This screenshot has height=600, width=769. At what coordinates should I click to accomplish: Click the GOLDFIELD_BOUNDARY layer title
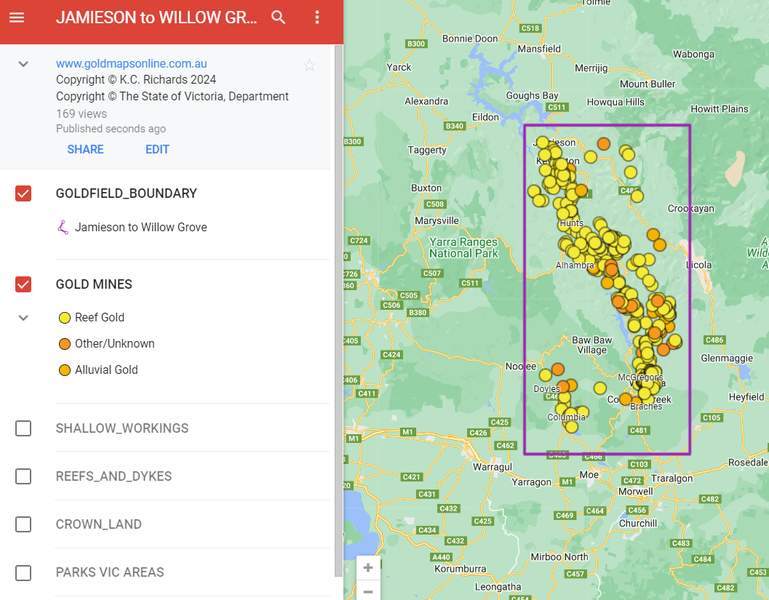pos(126,193)
